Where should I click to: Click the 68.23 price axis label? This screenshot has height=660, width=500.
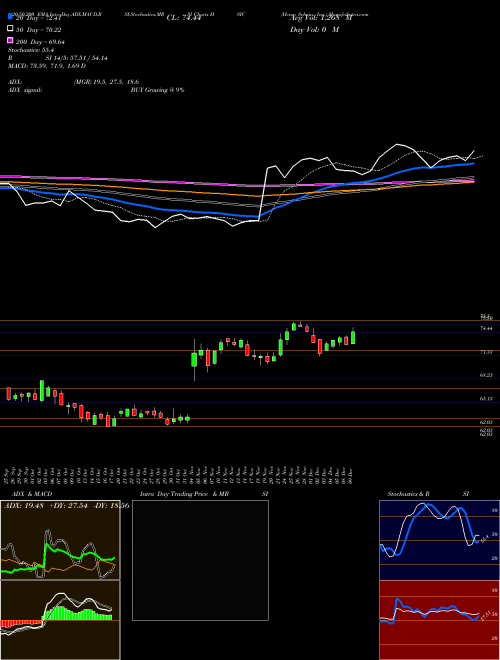click(486, 375)
